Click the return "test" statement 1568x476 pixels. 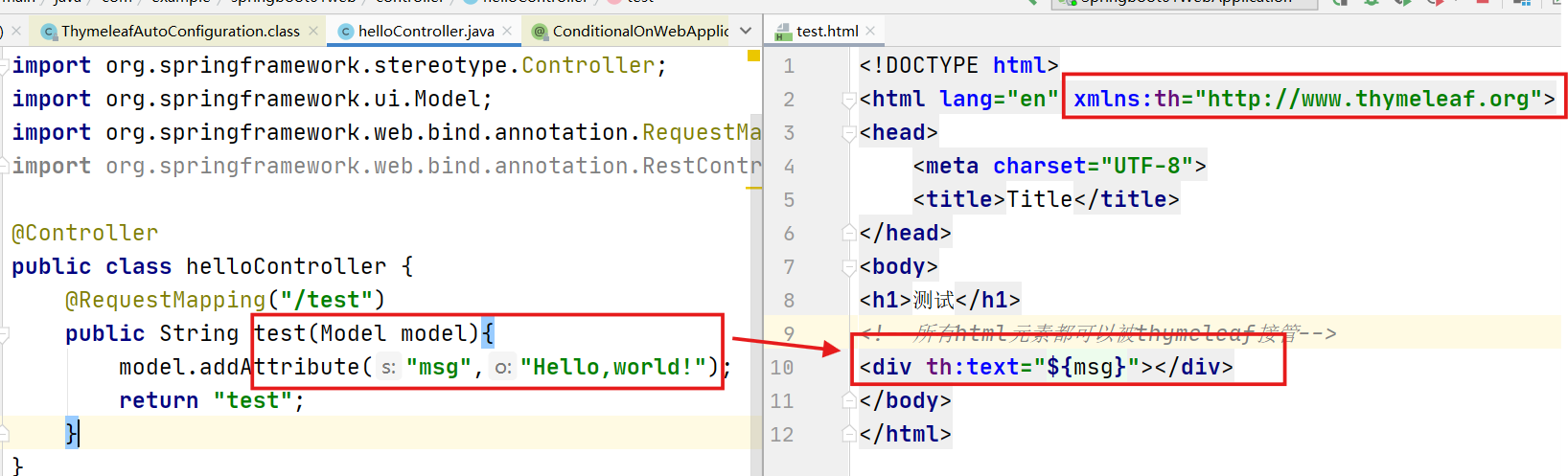[212, 400]
